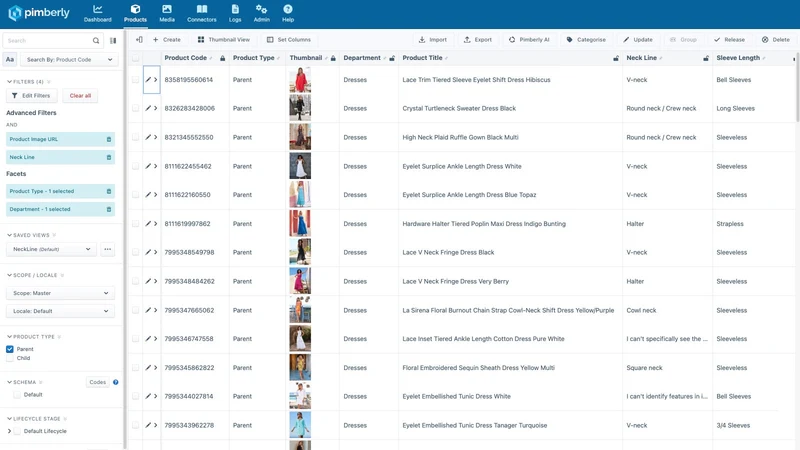Click the Update button
This screenshot has height=450, width=800.
click(638, 39)
